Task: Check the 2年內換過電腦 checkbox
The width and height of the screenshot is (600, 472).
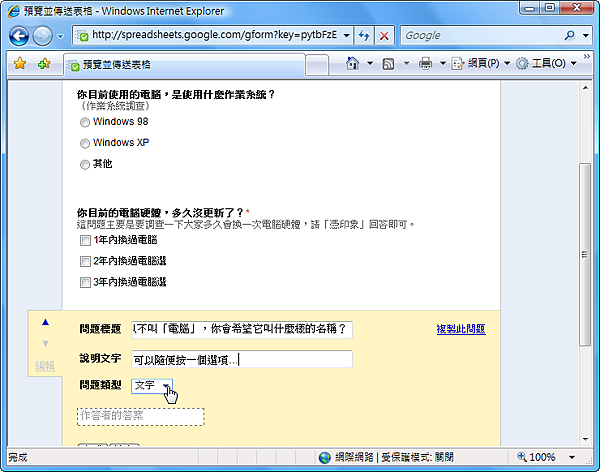Action: pyautogui.click(x=85, y=261)
